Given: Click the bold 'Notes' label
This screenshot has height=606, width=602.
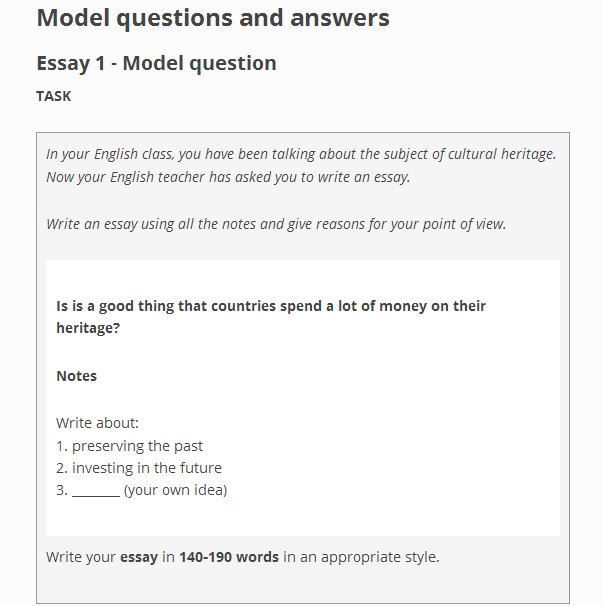Looking at the screenshot, I should [x=77, y=376].
